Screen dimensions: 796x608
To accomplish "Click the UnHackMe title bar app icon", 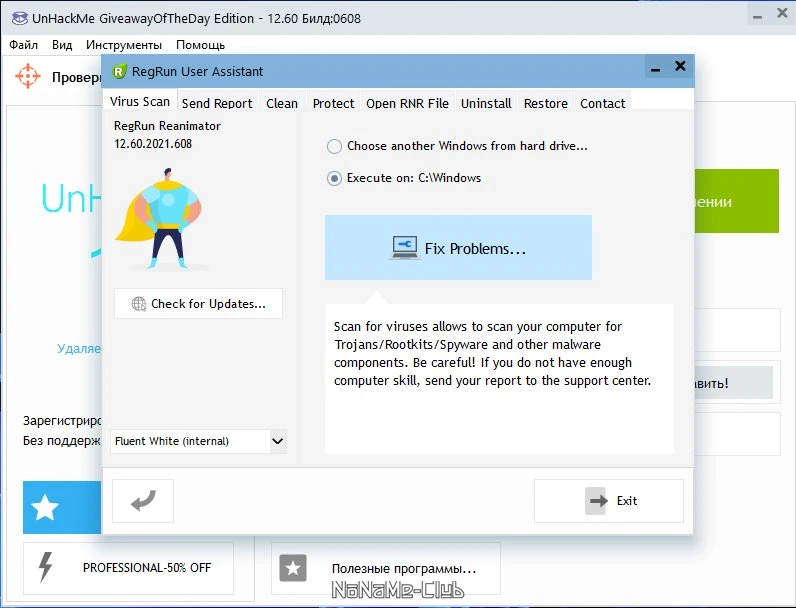I will [20, 19].
